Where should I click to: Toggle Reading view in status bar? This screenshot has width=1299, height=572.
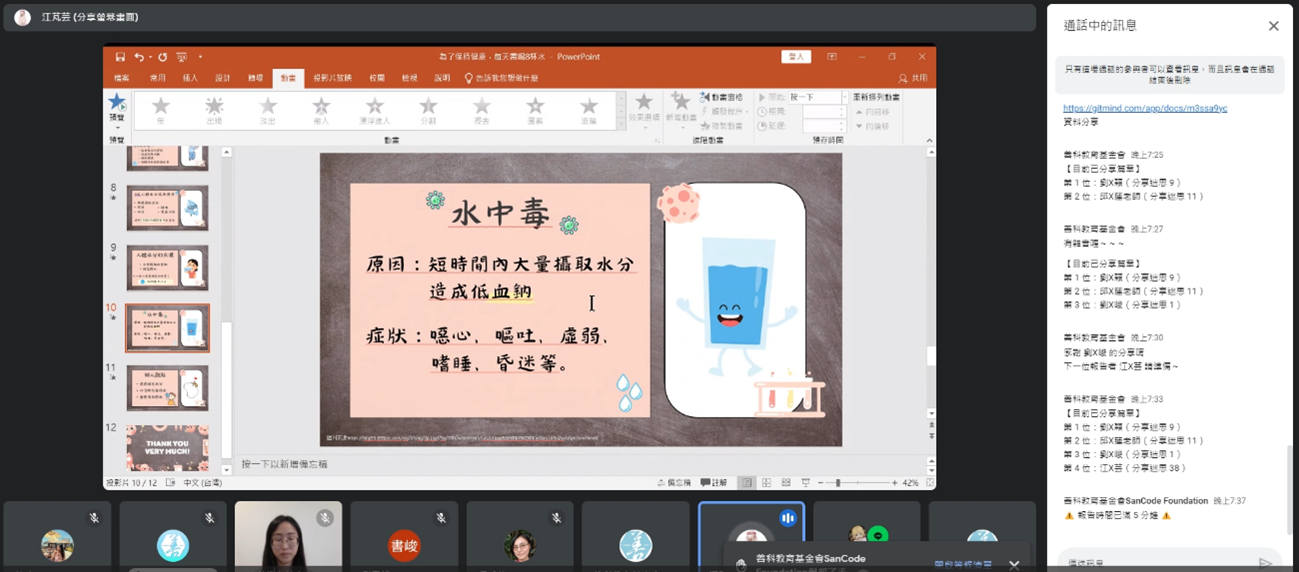[x=786, y=483]
